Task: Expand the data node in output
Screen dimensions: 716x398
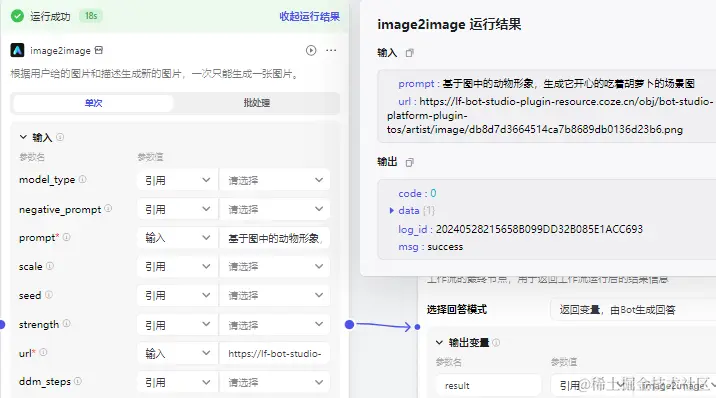Action: (391, 210)
